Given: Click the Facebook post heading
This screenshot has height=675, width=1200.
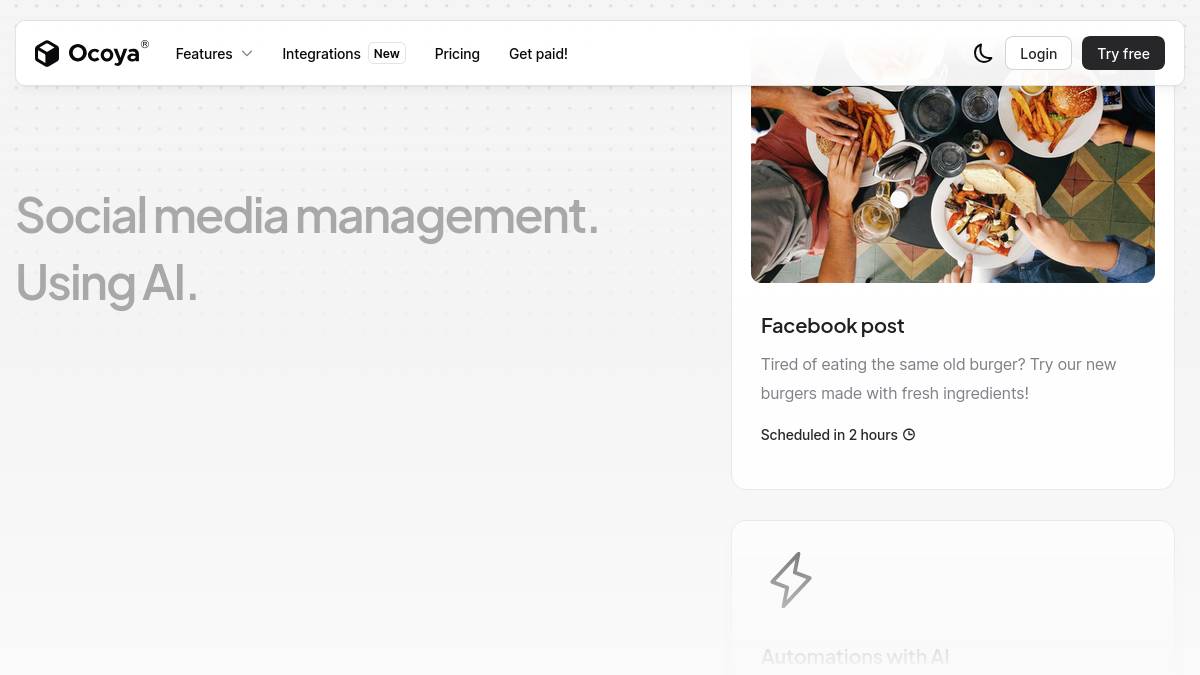Looking at the screenshot, I should coord(832,326).
